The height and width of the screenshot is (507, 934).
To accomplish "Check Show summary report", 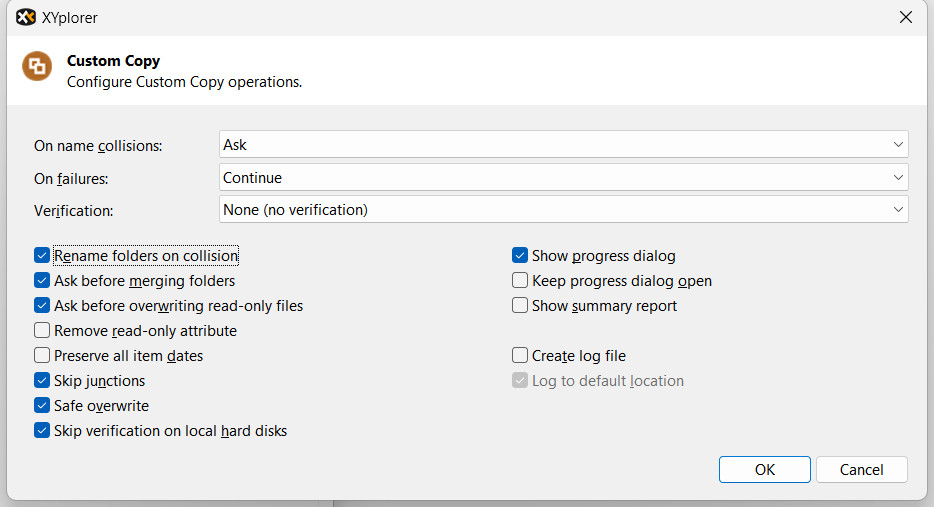I will [x=520, y=306].
